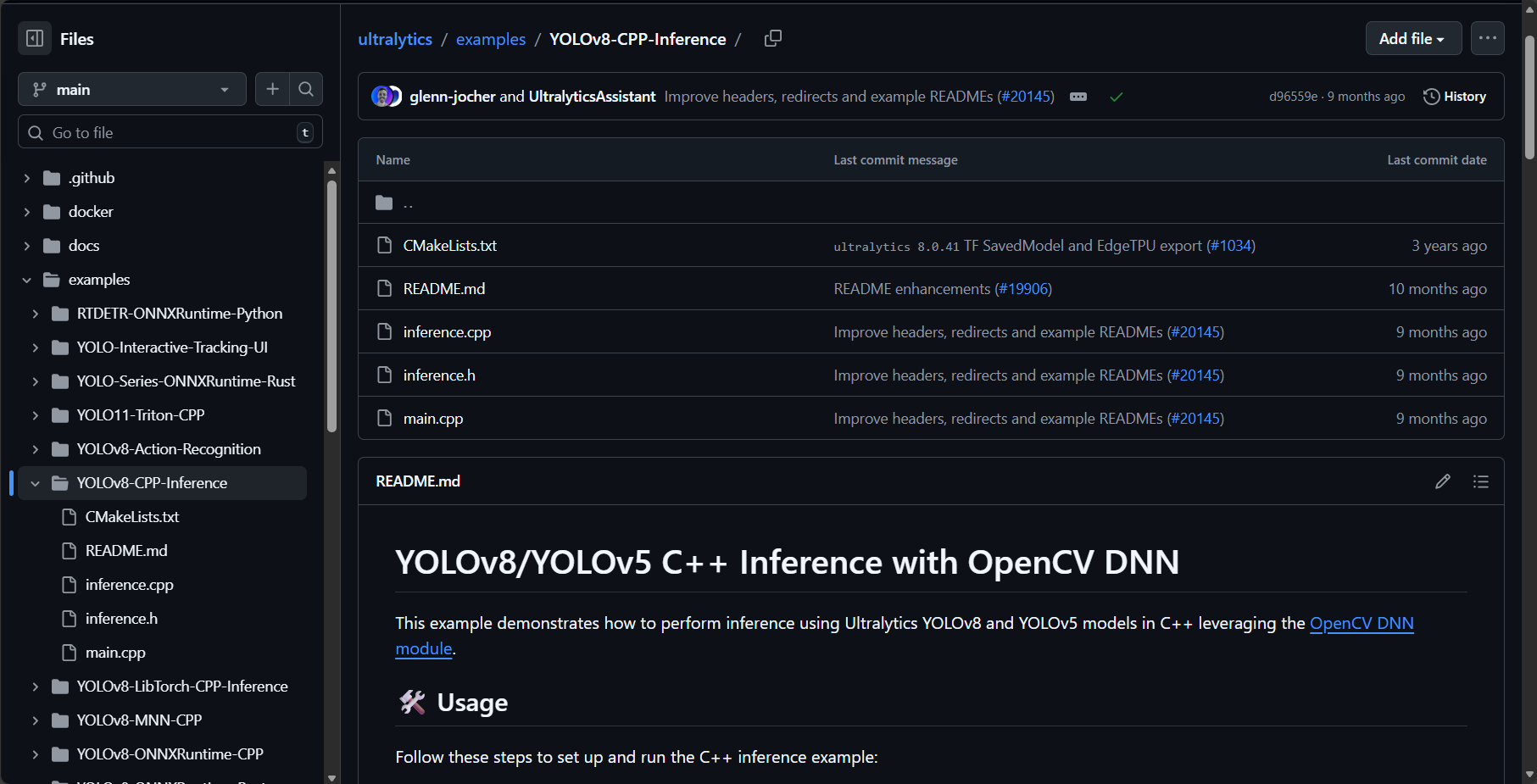Click the plus add file icon in sidebar
Screen dimensions: 1537x784
(x=272, y=89)
